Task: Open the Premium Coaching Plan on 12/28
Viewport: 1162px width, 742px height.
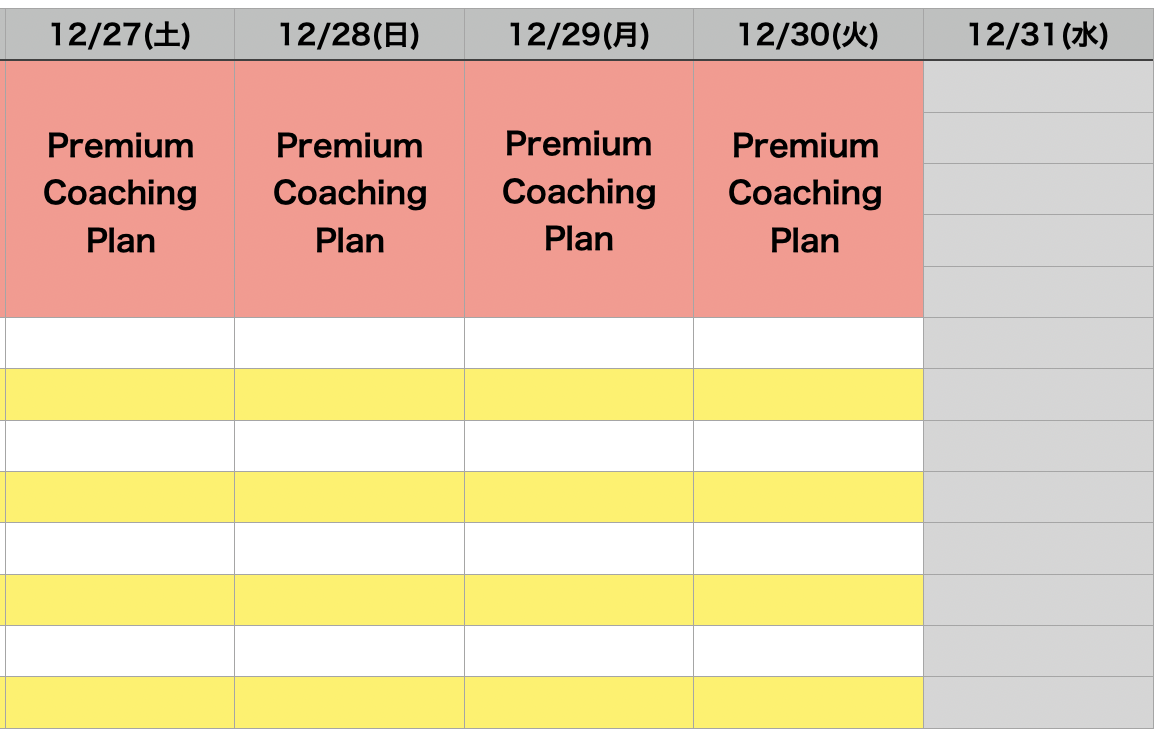Action: 349,192
